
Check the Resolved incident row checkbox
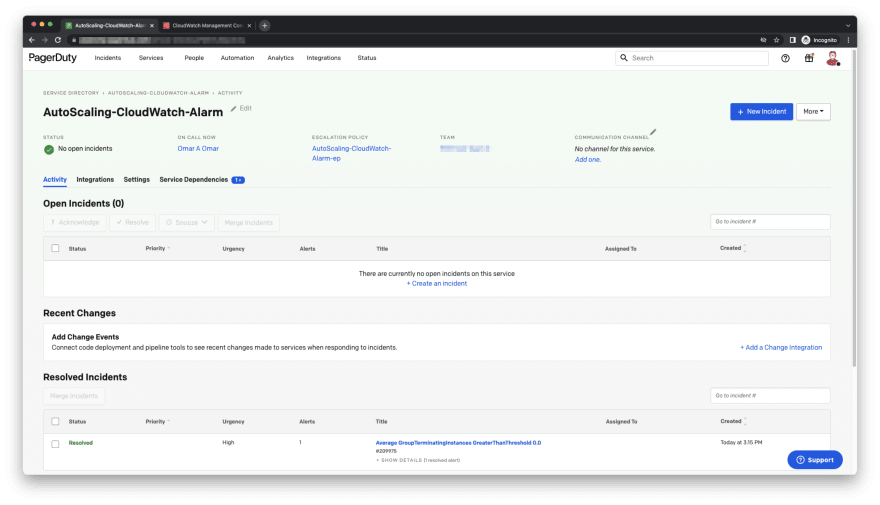coord(55,444)
